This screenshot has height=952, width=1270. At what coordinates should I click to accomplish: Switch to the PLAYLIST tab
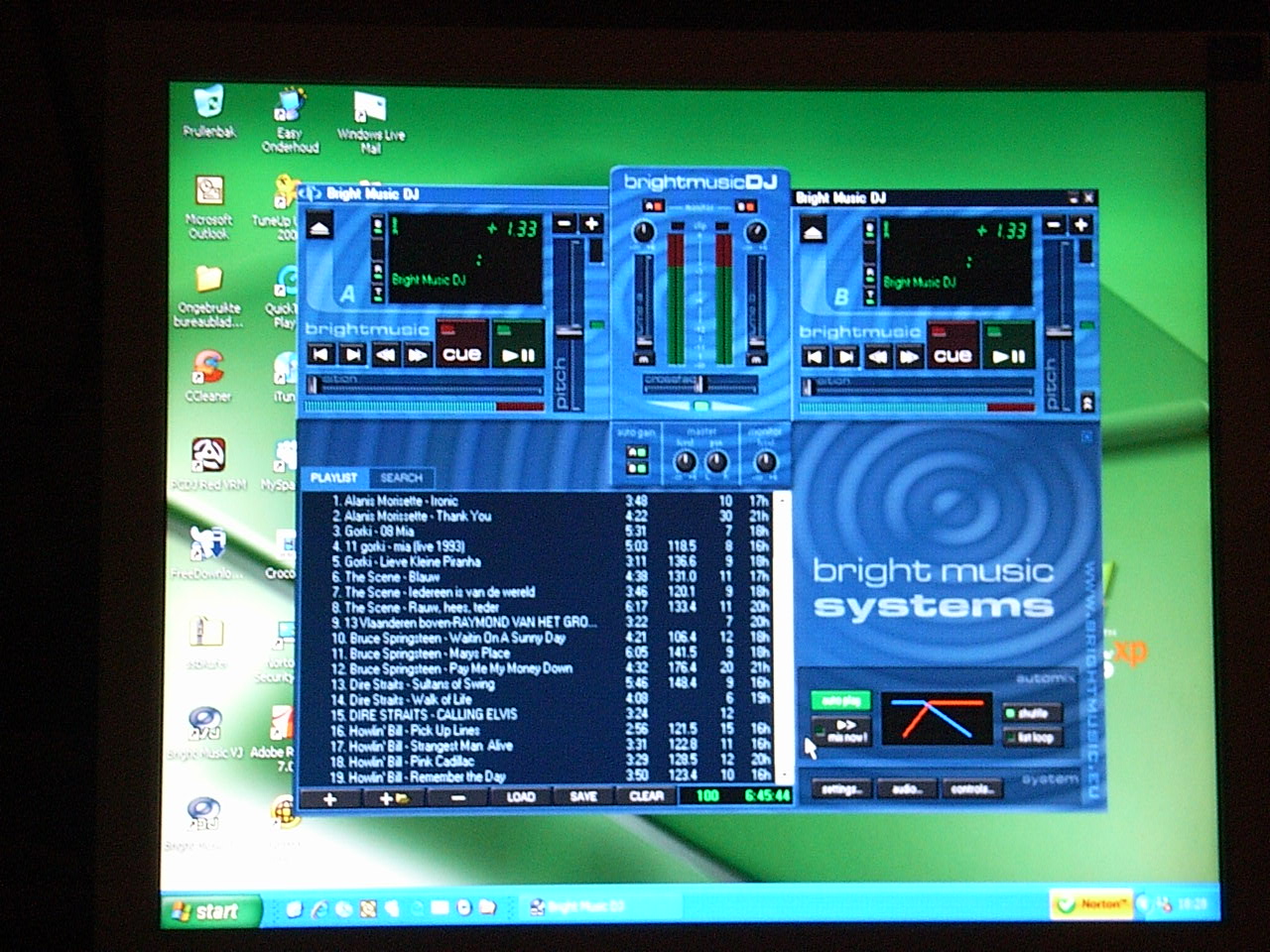[333, 478]
